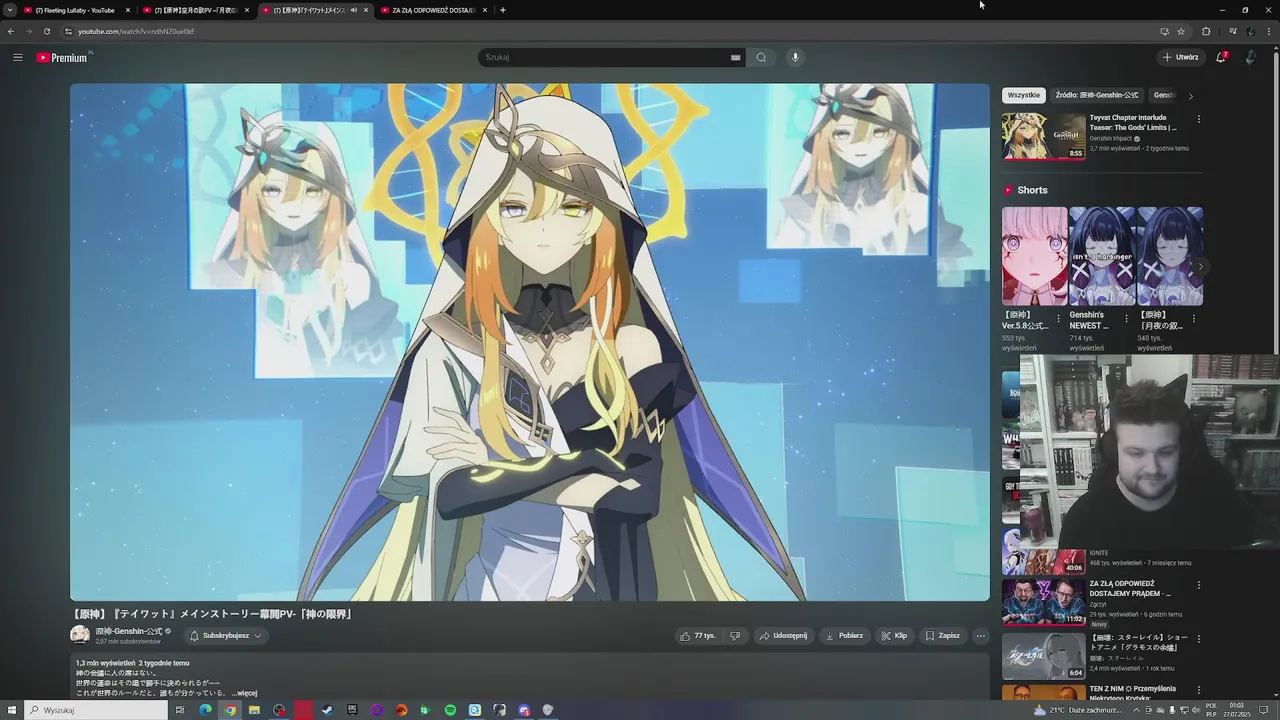Expand the Subskrybujesz notification dropdown
The width and height of the screenshot is (1280, 720).
[226, 635]
